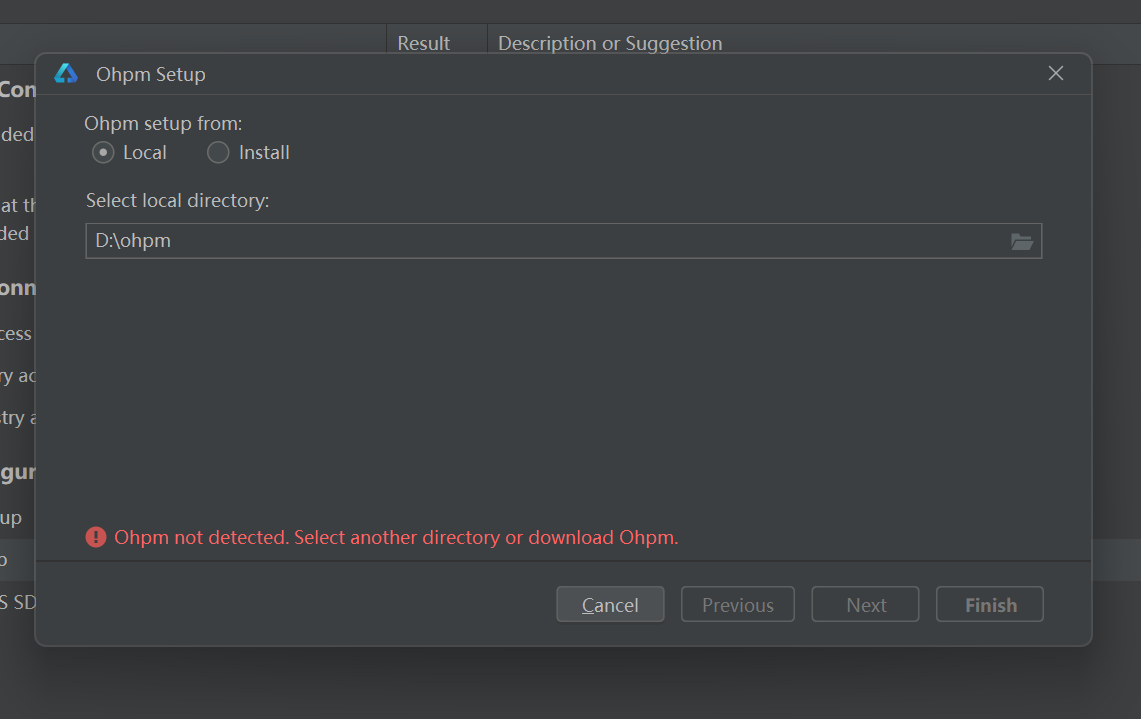The width and height of the screenshot is (1141, 719).
Task: Close the Ohpm Setup dialog
Action: pos(1055,74)
